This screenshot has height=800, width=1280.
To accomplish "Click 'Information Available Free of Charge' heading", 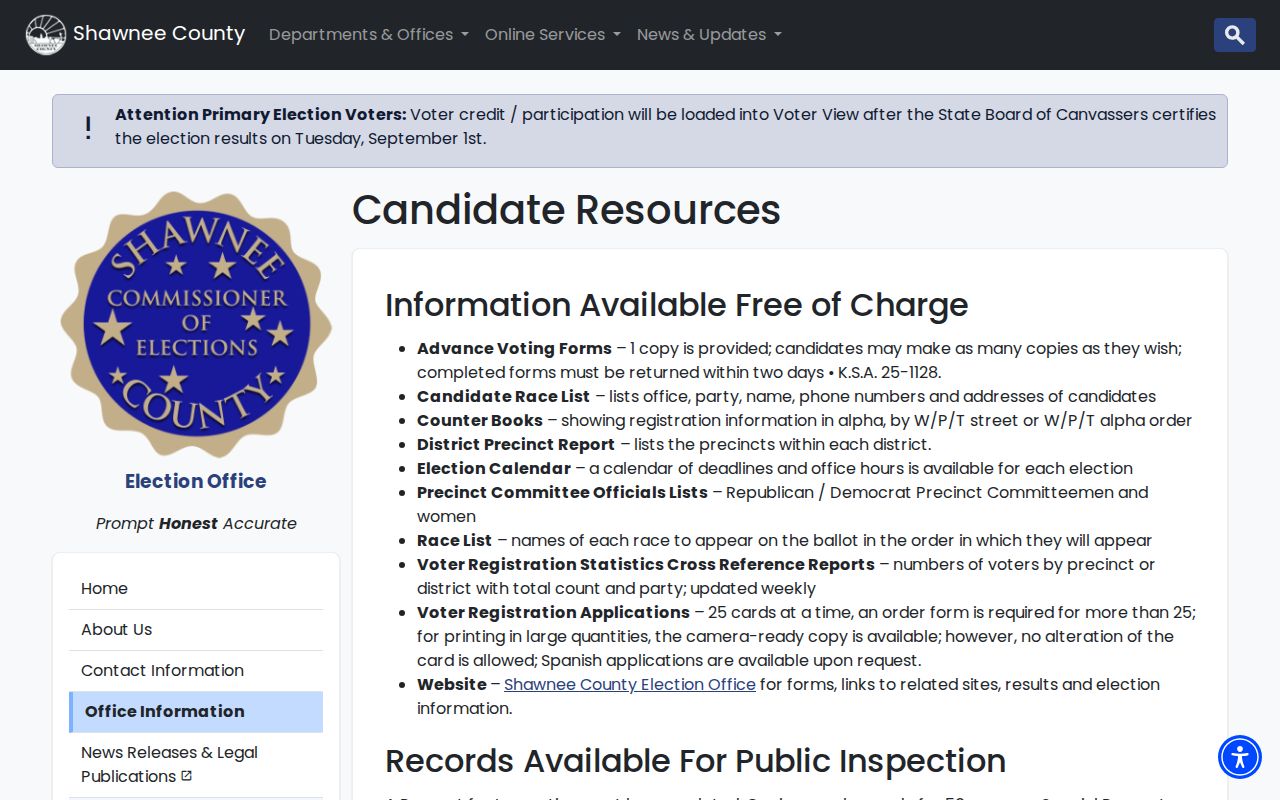I will coord(677,305).
